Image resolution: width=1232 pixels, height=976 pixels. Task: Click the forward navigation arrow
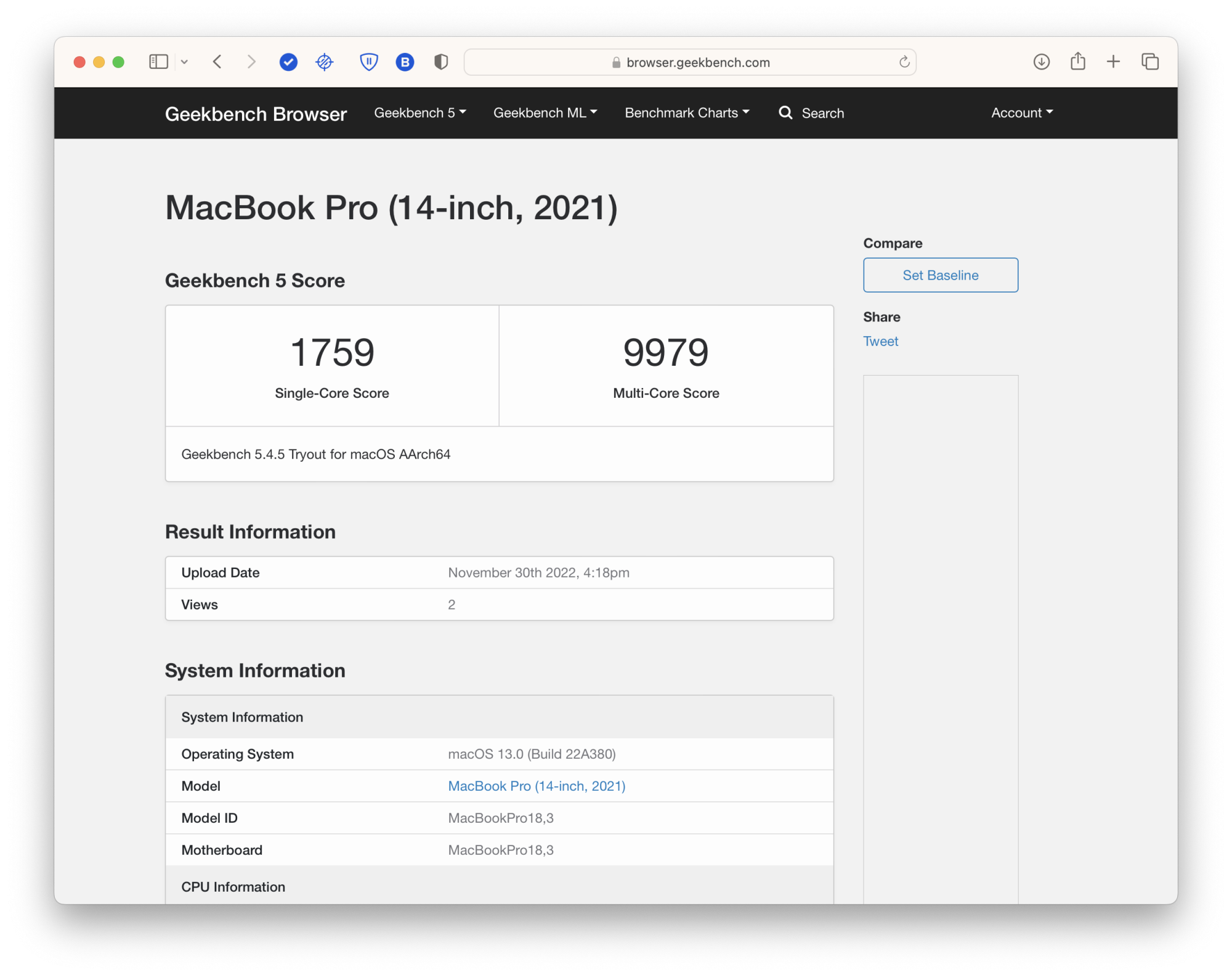click(251, 62)
